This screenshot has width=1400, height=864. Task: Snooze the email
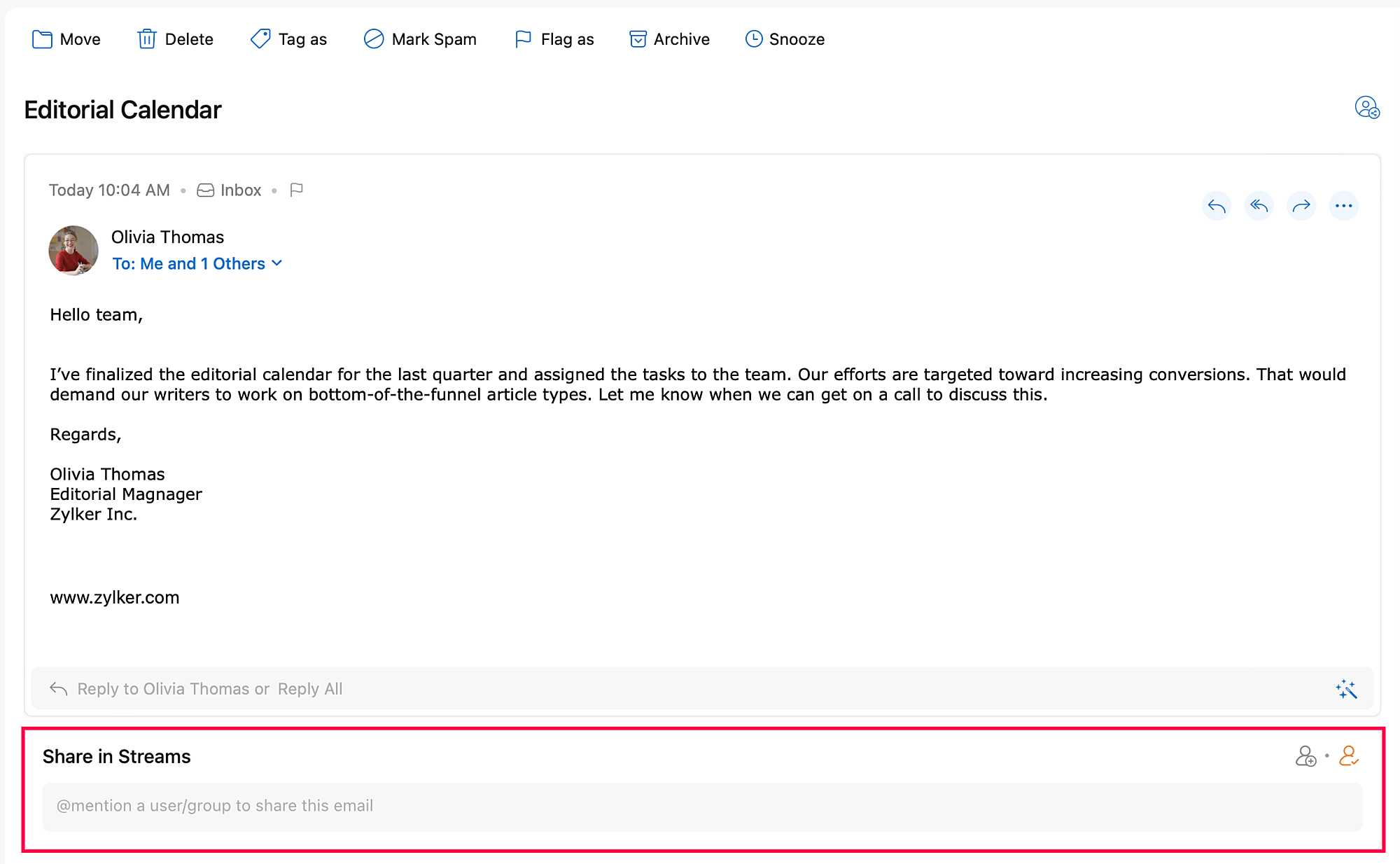785,39
